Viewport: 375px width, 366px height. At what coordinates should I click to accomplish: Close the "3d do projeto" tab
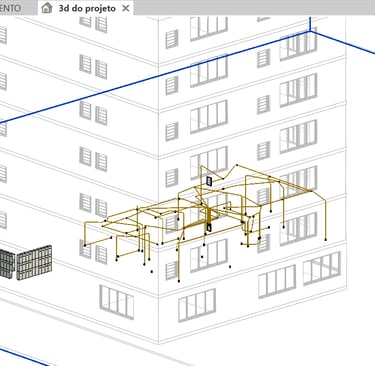(126, 8)
